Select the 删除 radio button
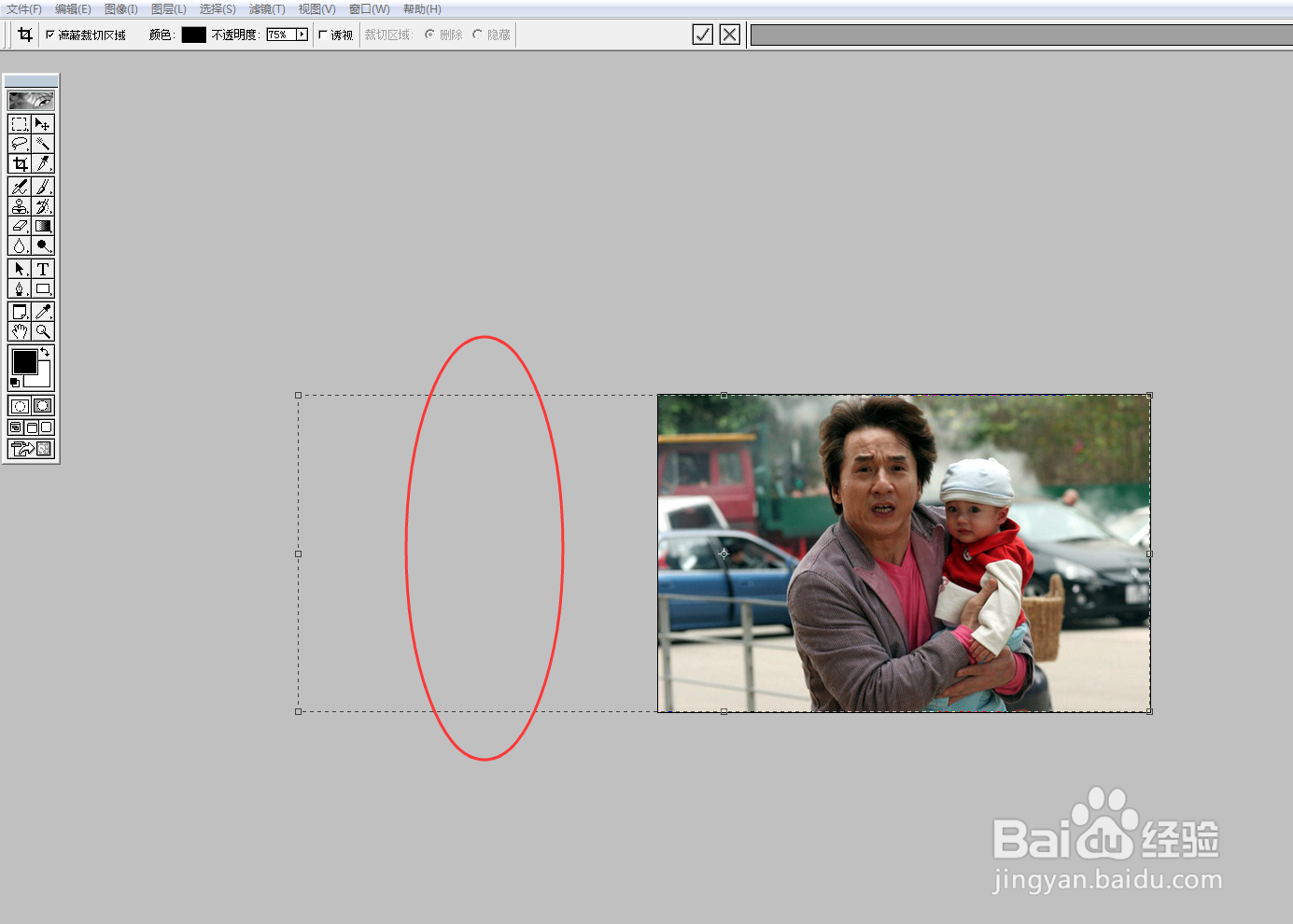The height and width of the screenshot is (924, 1293). [429, 35]
